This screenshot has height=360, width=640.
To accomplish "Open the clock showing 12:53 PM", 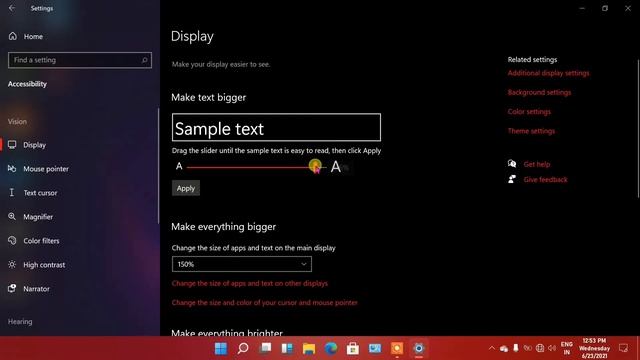I will tap(594, 348).
